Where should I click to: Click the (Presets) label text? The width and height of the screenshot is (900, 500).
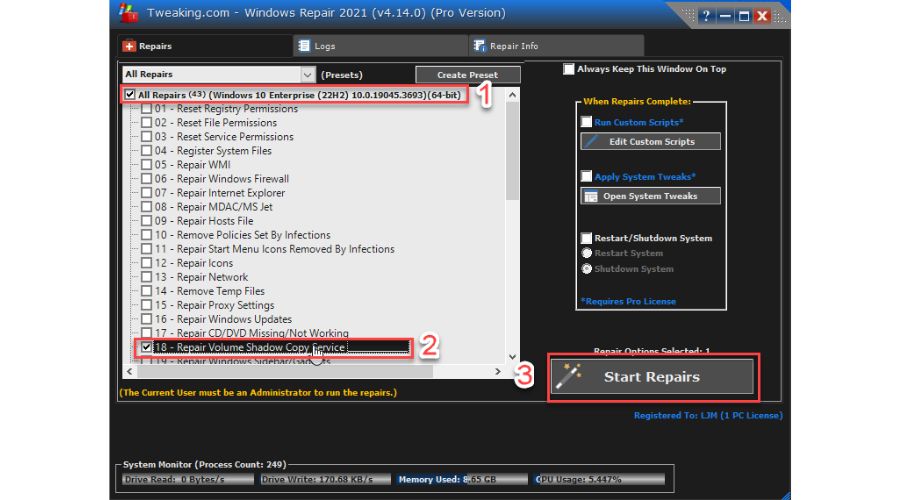(x=342, y=75)
